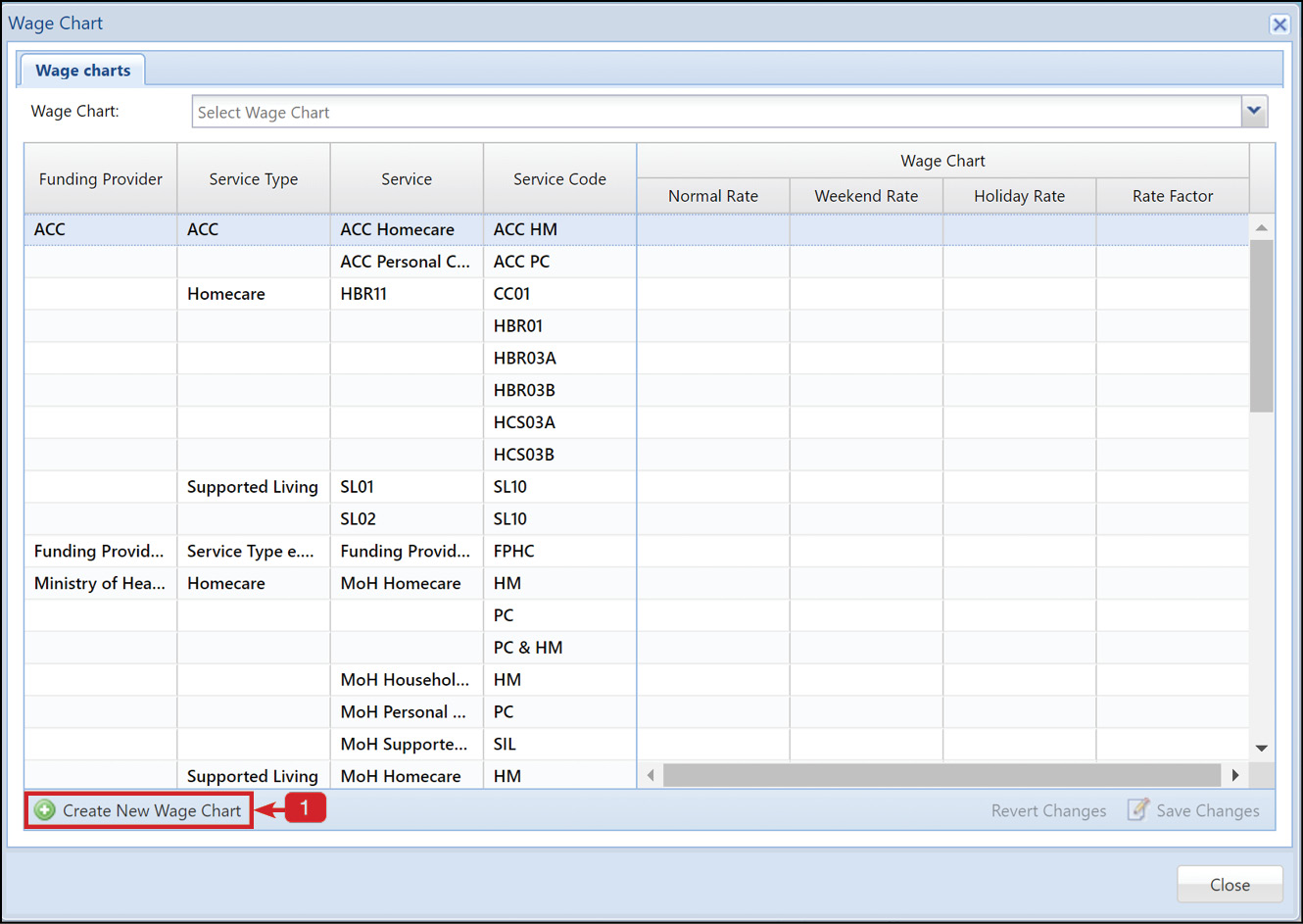Viewport: 1303px width, 924px height.
Task: Select the MoH Supporte... service cell
Action: pos(407,744)
